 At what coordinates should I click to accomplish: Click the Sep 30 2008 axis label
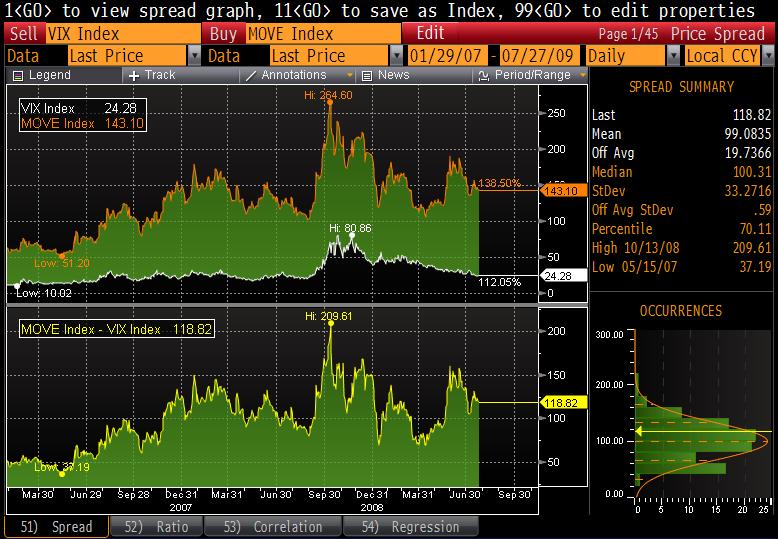[324, 495]
